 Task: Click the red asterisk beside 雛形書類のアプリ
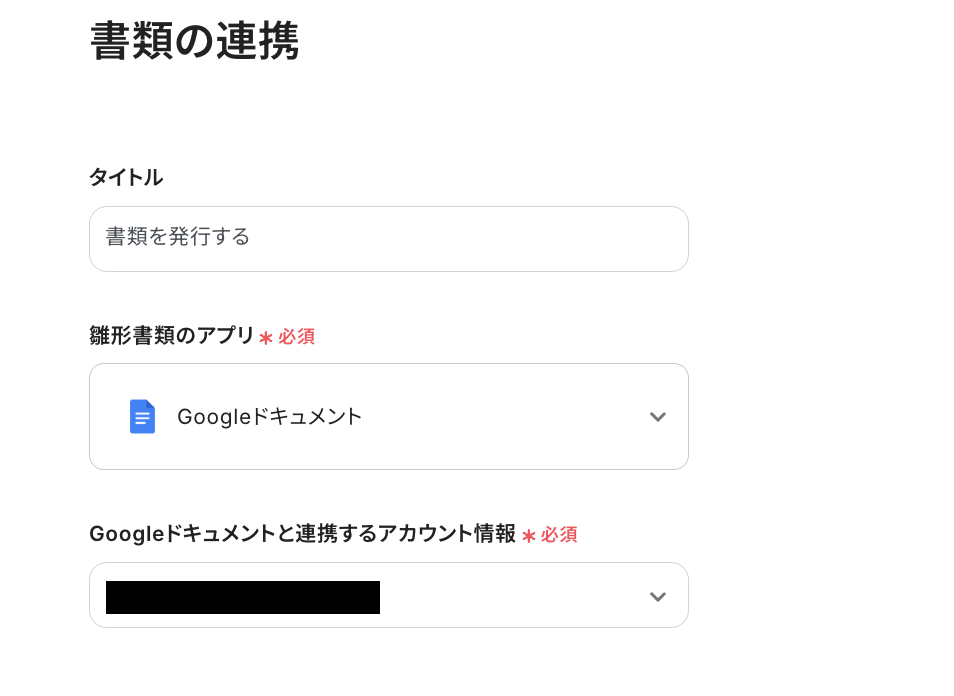click(265, 338)
